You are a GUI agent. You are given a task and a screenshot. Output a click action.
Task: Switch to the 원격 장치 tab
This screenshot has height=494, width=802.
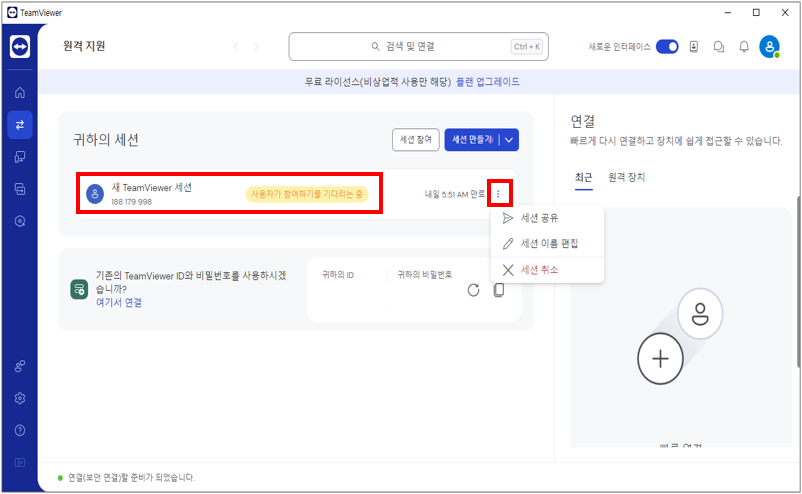pos(627,177)
